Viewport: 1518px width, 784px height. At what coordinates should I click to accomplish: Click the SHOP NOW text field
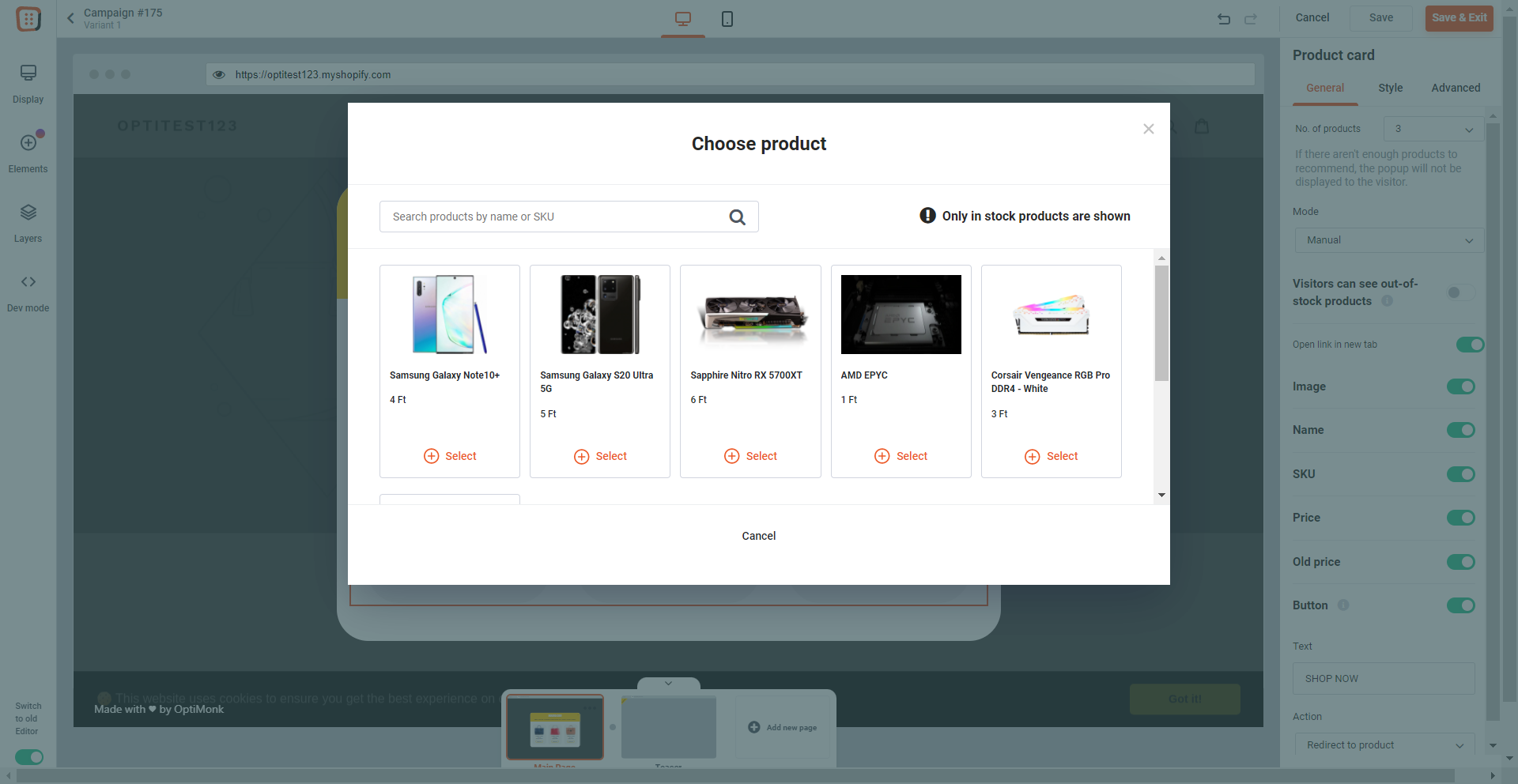1384,678
